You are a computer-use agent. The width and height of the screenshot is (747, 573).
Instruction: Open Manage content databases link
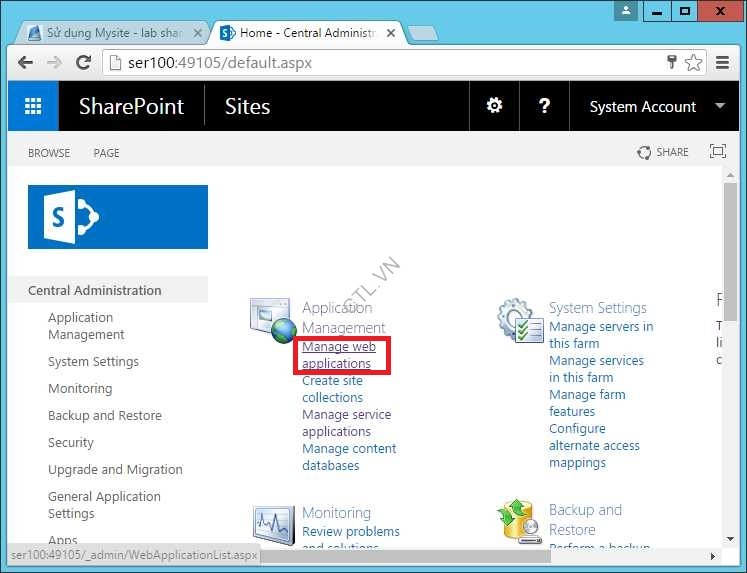(349, 457)
